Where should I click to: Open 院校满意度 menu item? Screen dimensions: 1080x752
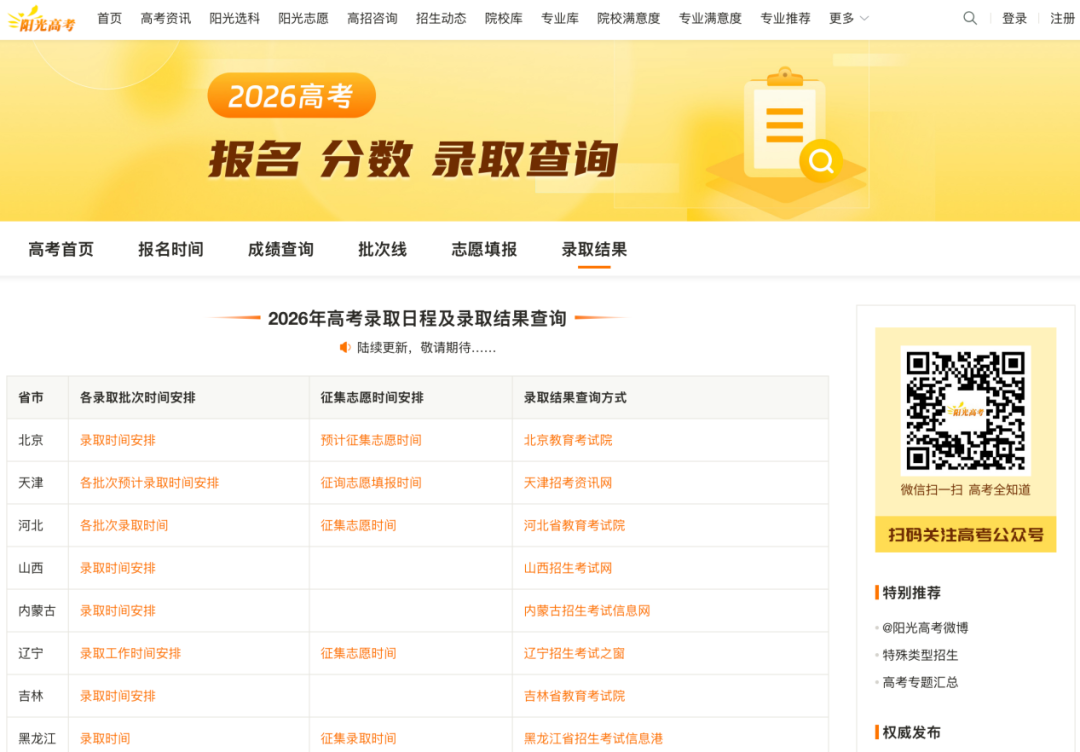[x=628, y=19]
